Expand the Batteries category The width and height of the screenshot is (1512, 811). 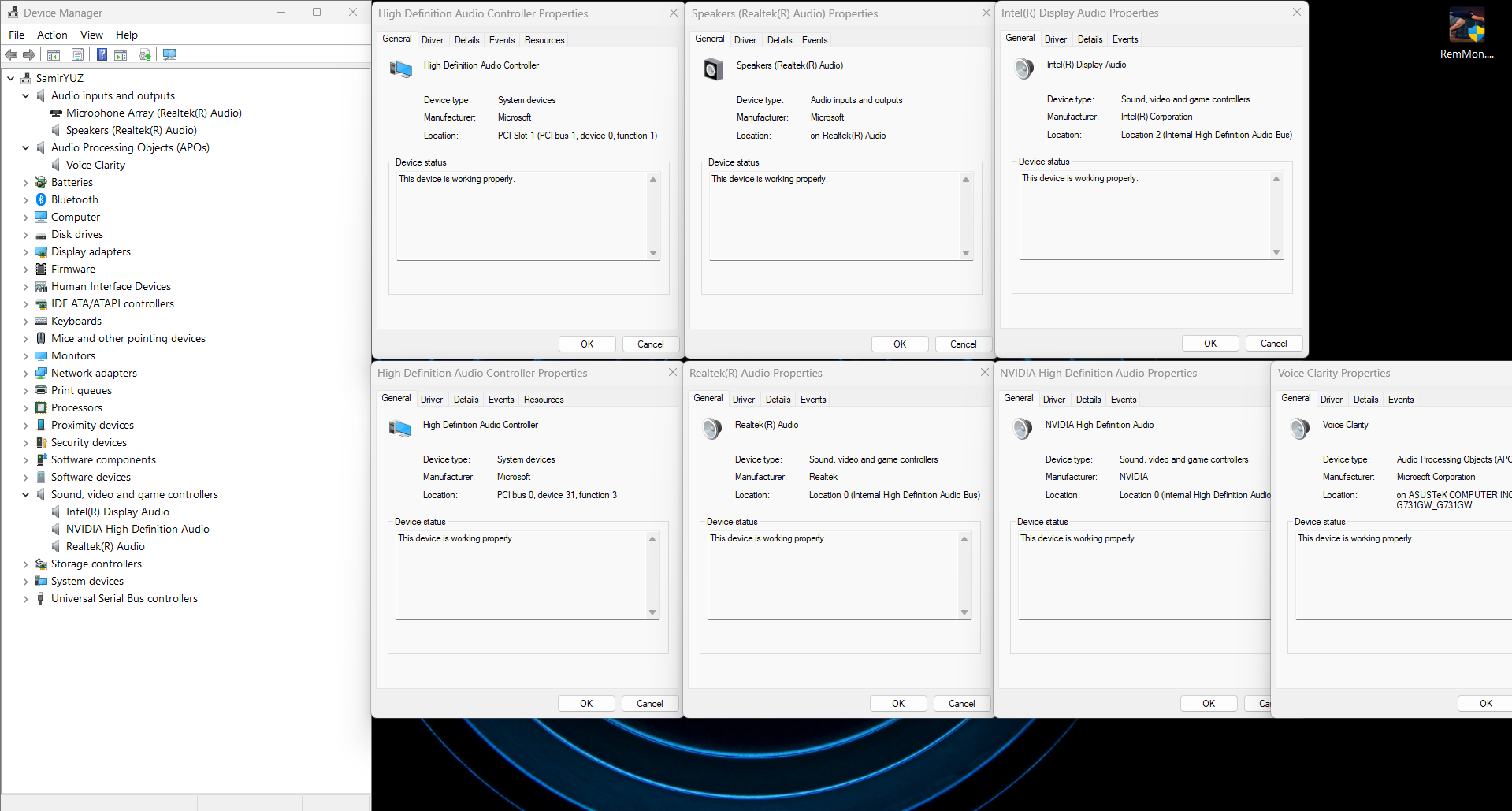pyautogui.click(x=25, y=182)
